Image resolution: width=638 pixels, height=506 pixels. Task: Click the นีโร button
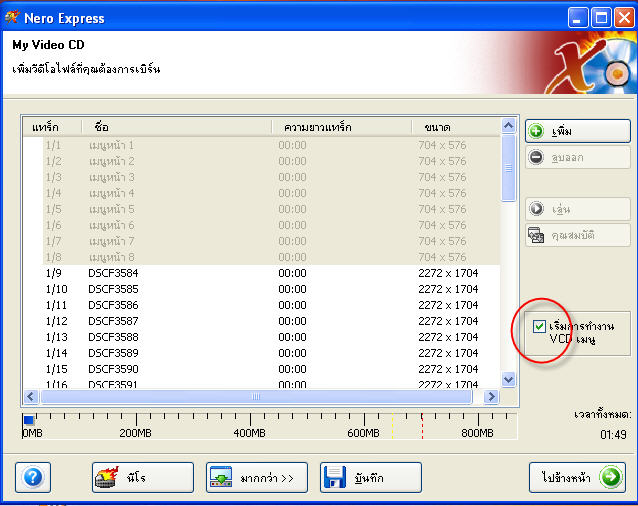click(x=143, y=477)
